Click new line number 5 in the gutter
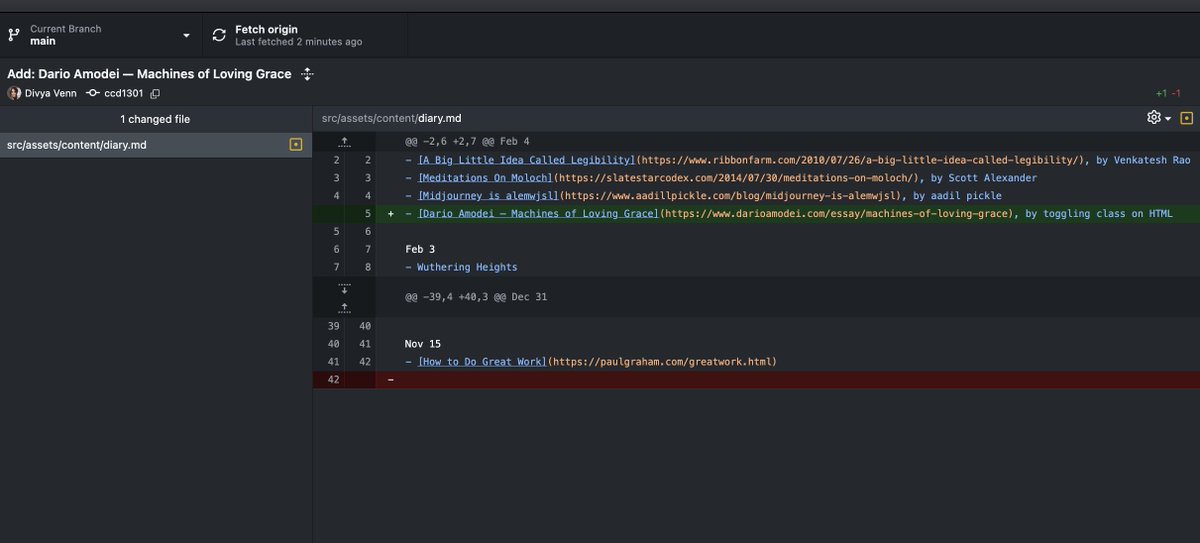The width and height of the screenshot is (1200, 543). (367, 214)
